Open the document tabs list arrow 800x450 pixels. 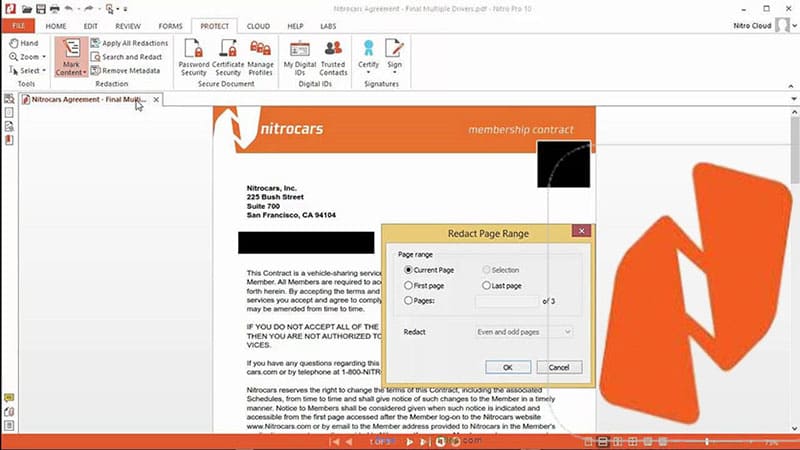click(x=794, y=99)
